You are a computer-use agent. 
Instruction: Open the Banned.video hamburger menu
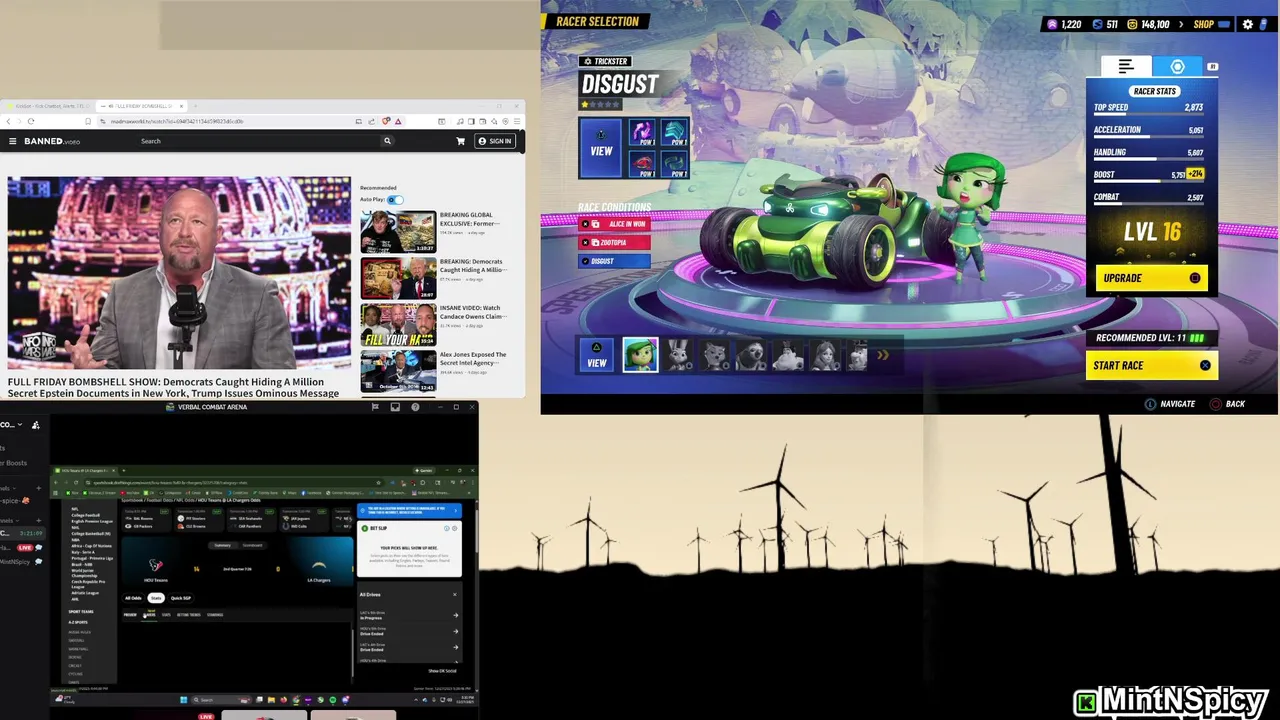click(x=13, y=141)
